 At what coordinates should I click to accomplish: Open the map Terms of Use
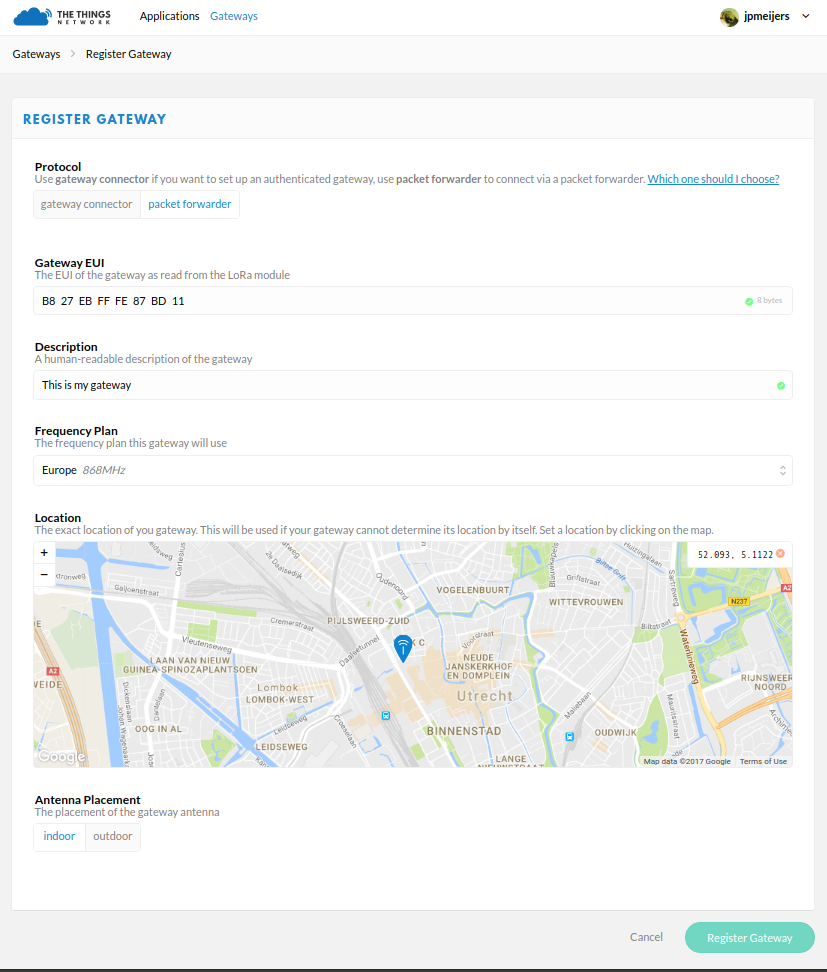click(x=763, y=761)
